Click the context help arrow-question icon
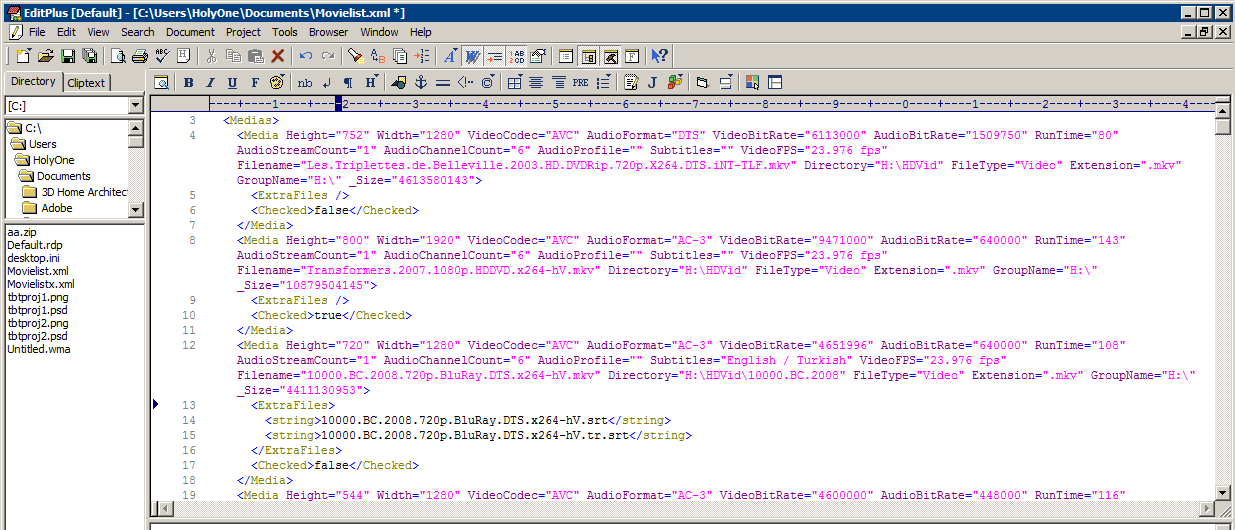Viewport: 1235px width, 530px height. point(659,56)
